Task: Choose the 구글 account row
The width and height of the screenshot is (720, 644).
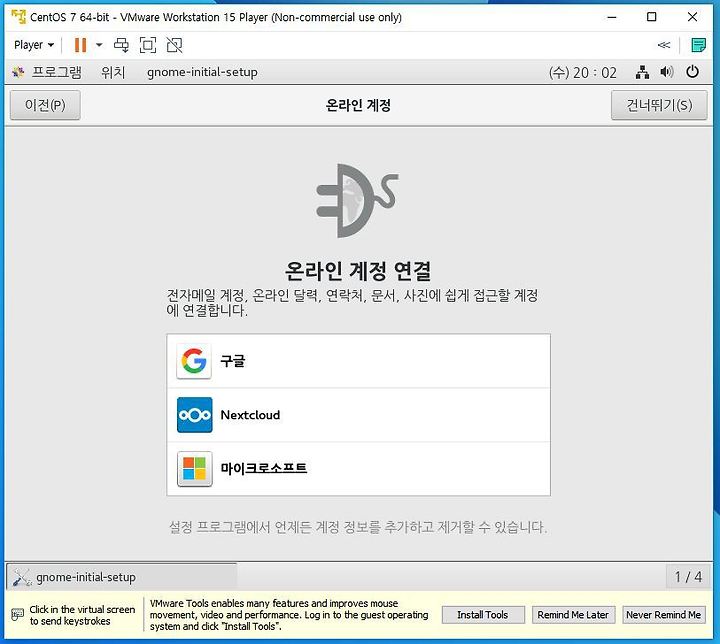Action: (358, 361)
